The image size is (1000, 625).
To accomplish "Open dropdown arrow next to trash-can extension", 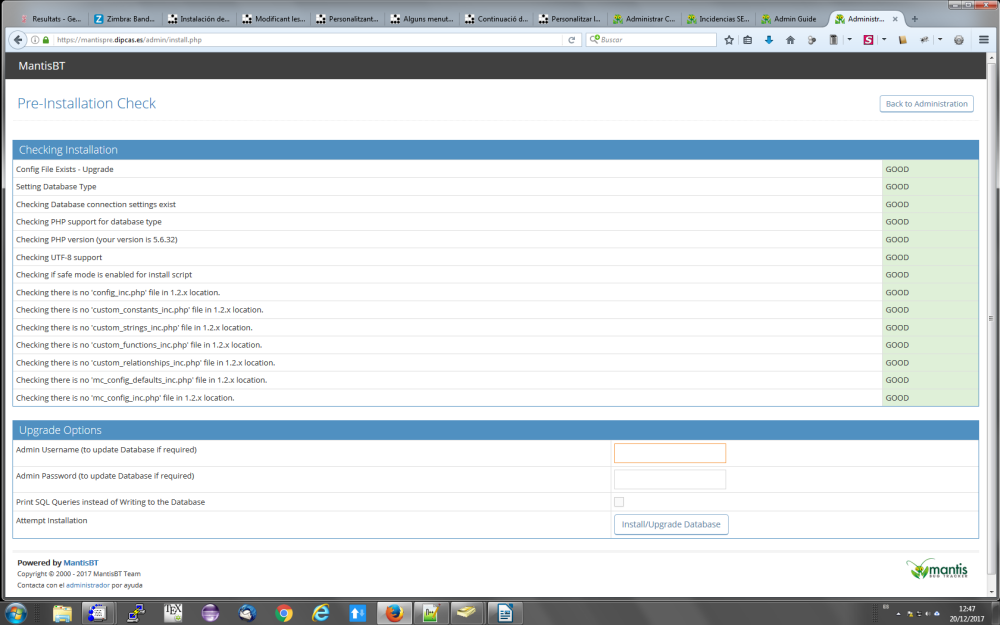I will pyautogui.click(x=849, y=40).
